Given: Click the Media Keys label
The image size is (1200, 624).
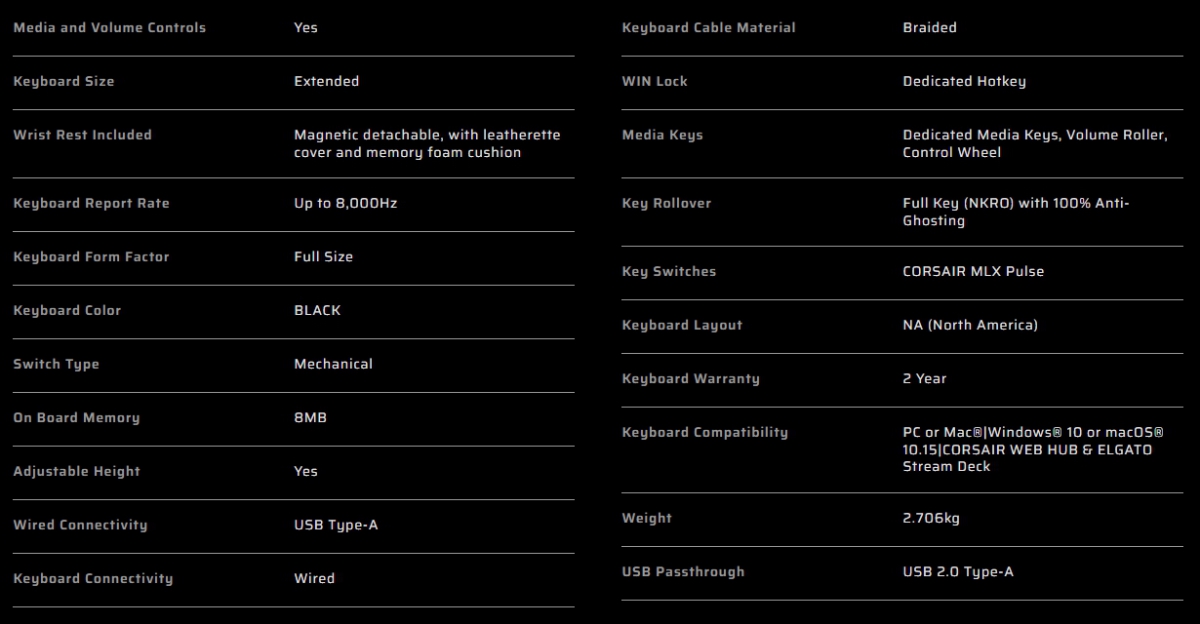Looking at the screenshot, I should point(662,136).
